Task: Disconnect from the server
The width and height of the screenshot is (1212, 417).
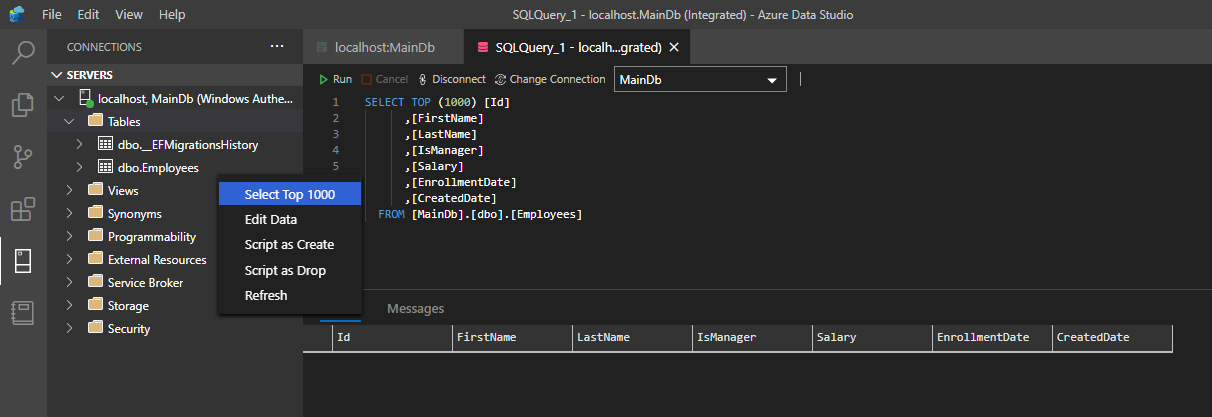Action: pyautogui.click(x=451, y=79)
